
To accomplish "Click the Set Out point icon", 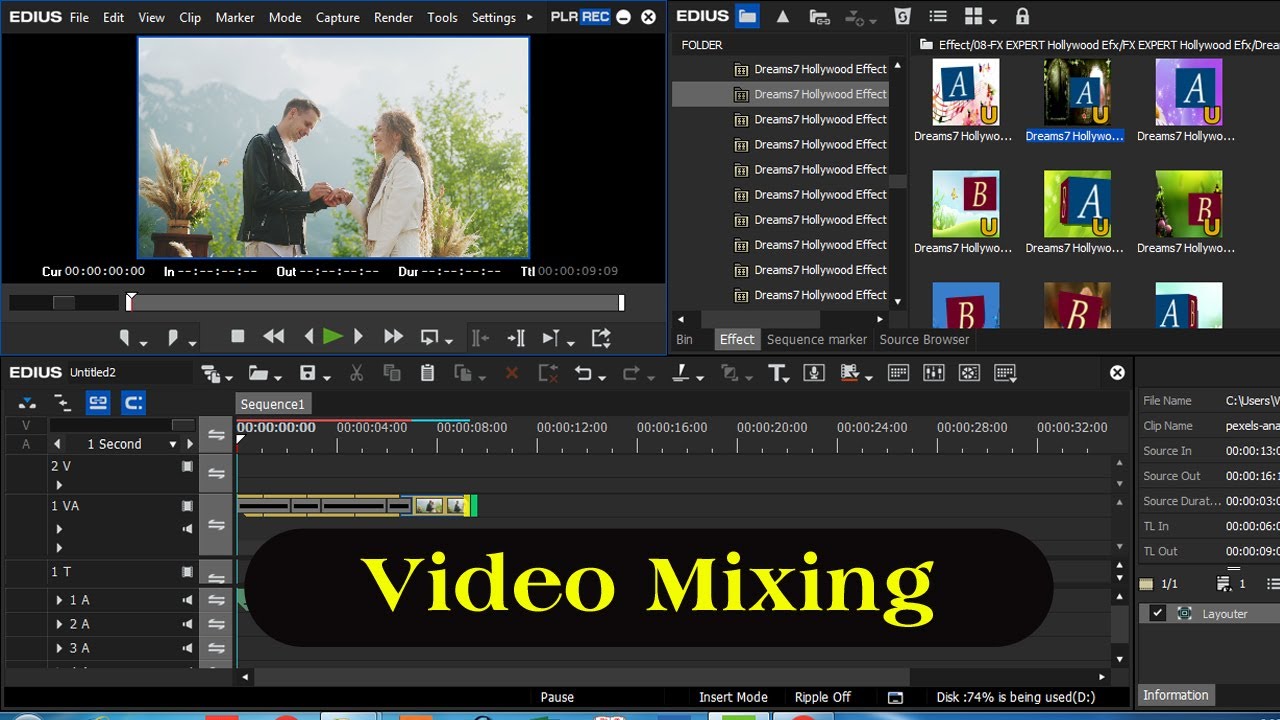I will pyautogui.click(x=174, y=338).
